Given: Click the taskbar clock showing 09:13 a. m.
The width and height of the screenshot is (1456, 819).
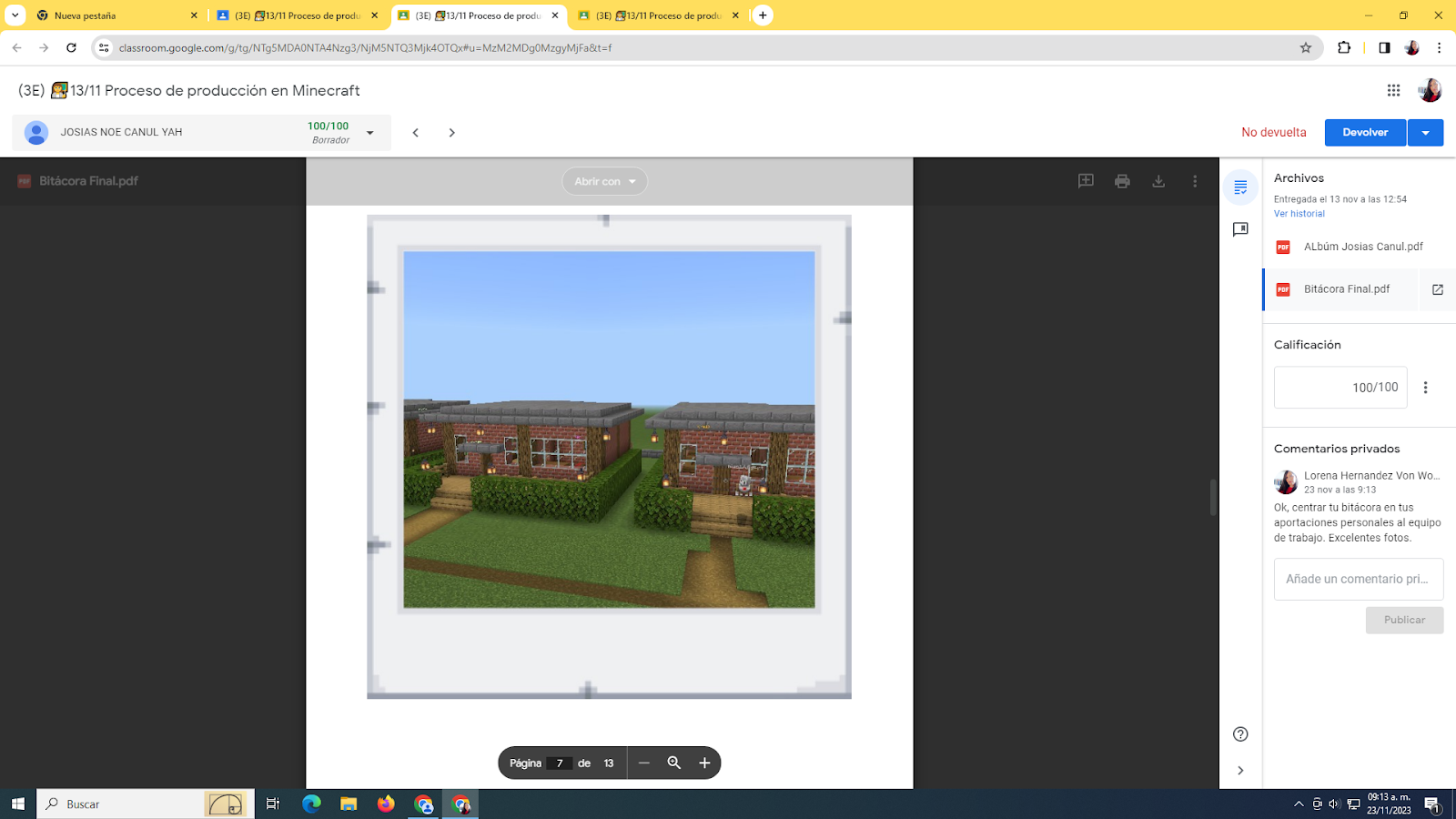Looking at the screenshot, I should [x=1389, y=804].
